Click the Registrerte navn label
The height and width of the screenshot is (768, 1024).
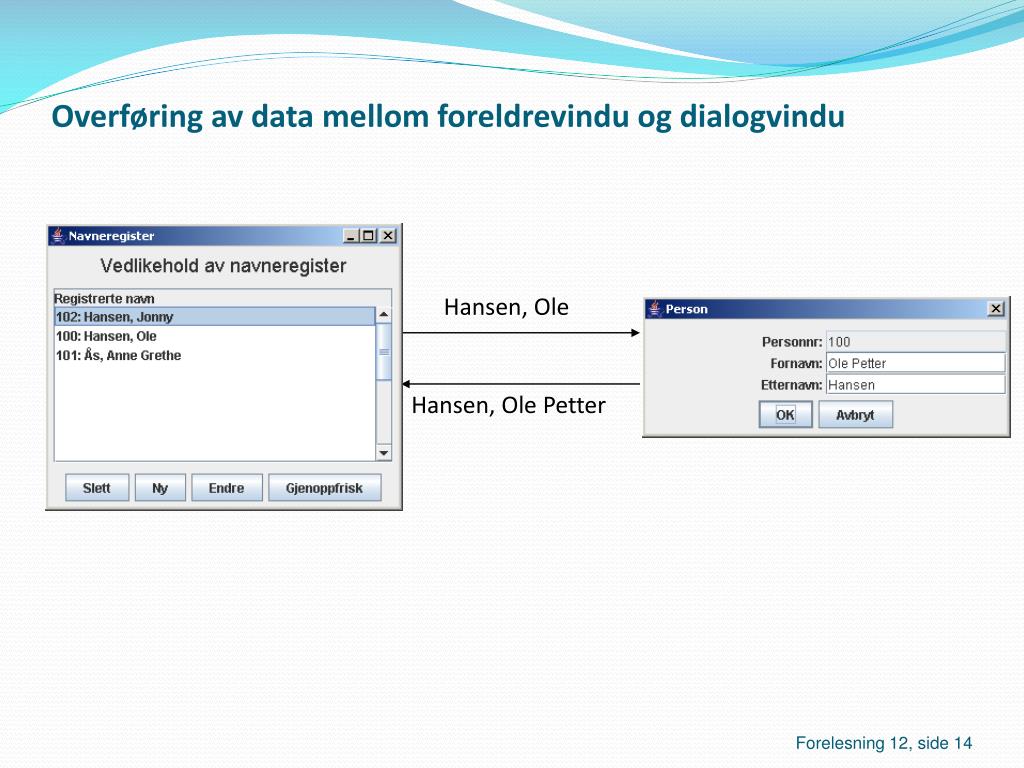click(104, 298)
